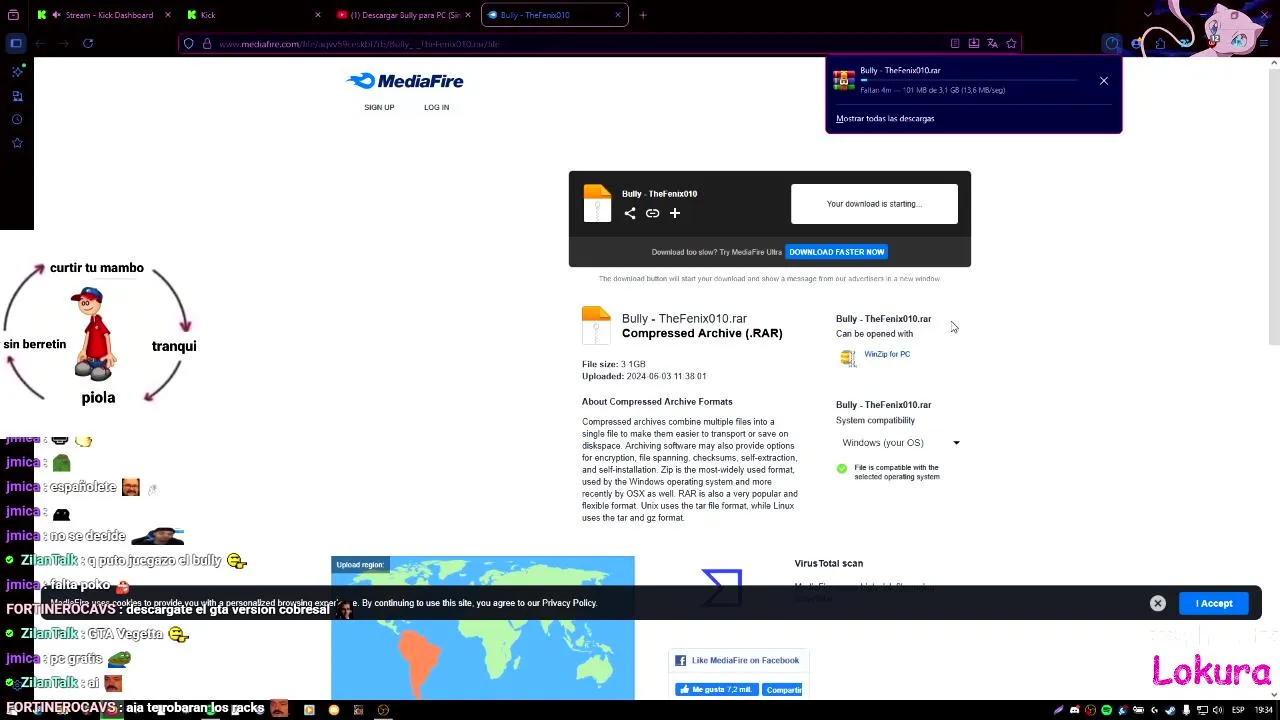Image resolution: width=1280 pixels, height=720 pixels.
Task: Close the Bully - TheFenix010 tab
Action: pos(618,15)
